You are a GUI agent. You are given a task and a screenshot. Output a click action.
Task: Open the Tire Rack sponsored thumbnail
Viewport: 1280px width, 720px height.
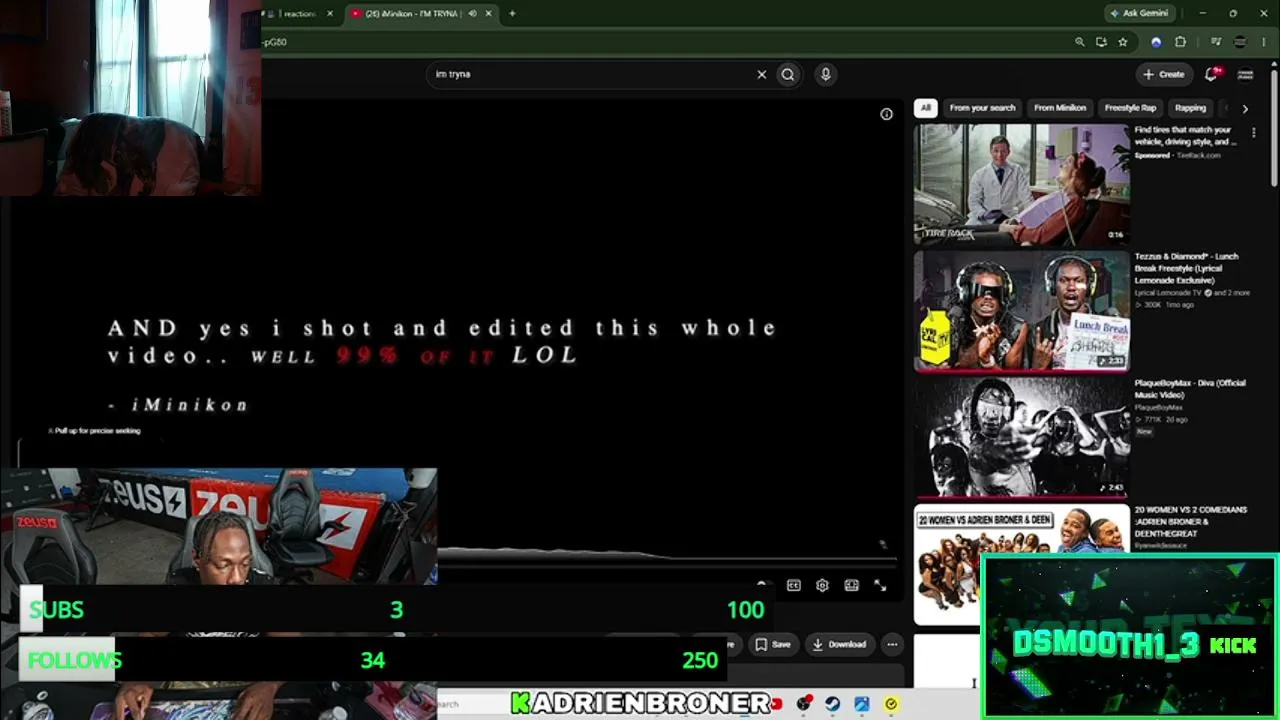(1021, 184)
